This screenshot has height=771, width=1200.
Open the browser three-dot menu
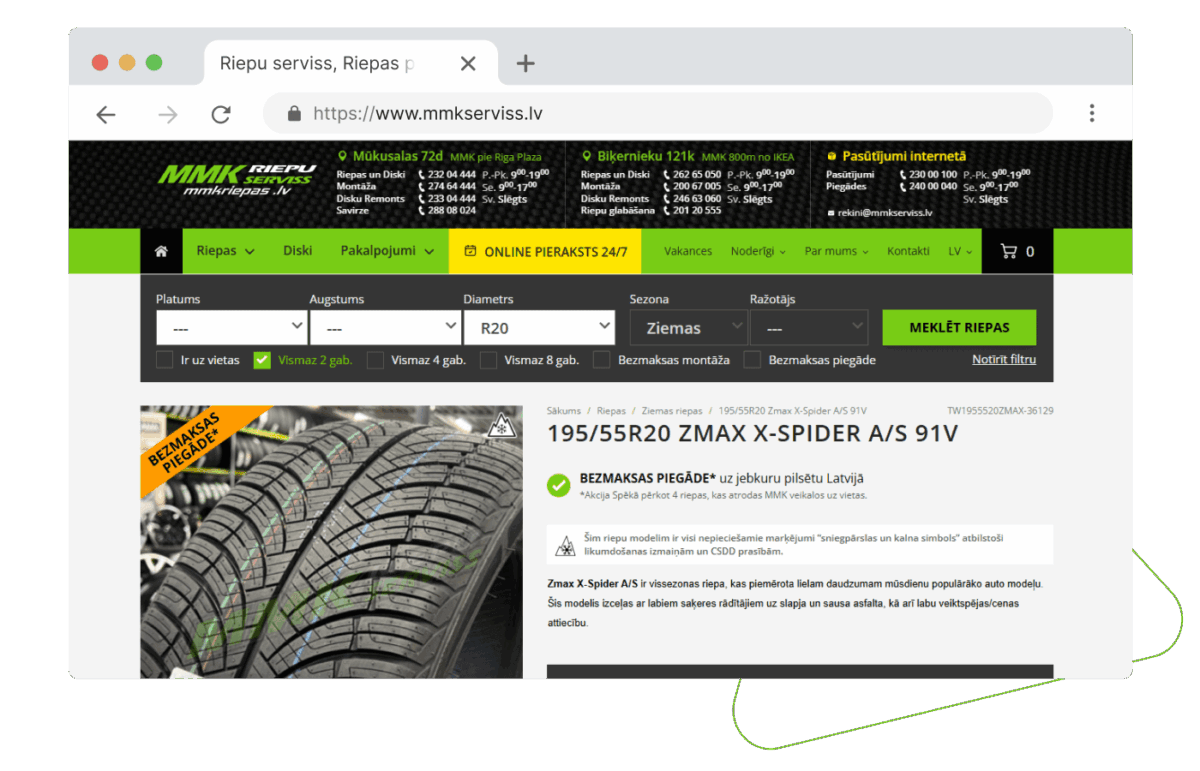[x=1092, y=113]
